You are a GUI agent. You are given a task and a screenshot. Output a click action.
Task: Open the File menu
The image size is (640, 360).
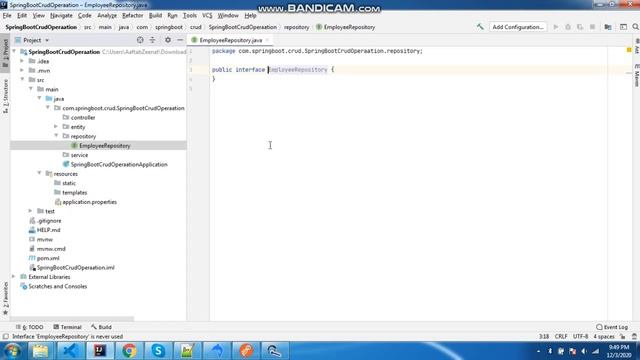pyautogui.click(x=7, y=16)
